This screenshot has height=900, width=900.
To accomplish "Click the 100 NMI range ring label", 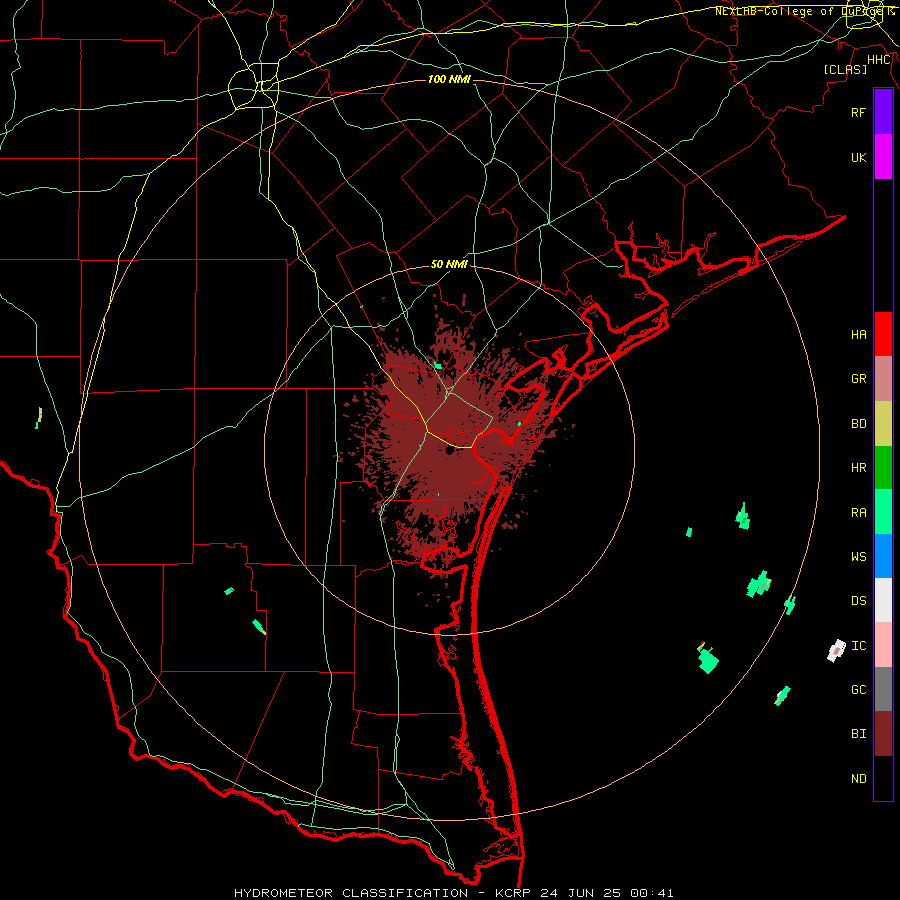I will click(449, 79).
